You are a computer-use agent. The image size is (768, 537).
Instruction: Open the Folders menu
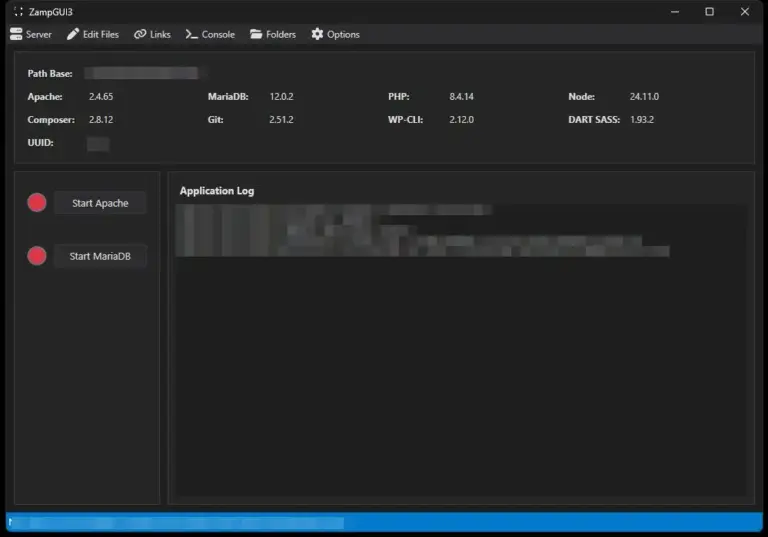273,34
